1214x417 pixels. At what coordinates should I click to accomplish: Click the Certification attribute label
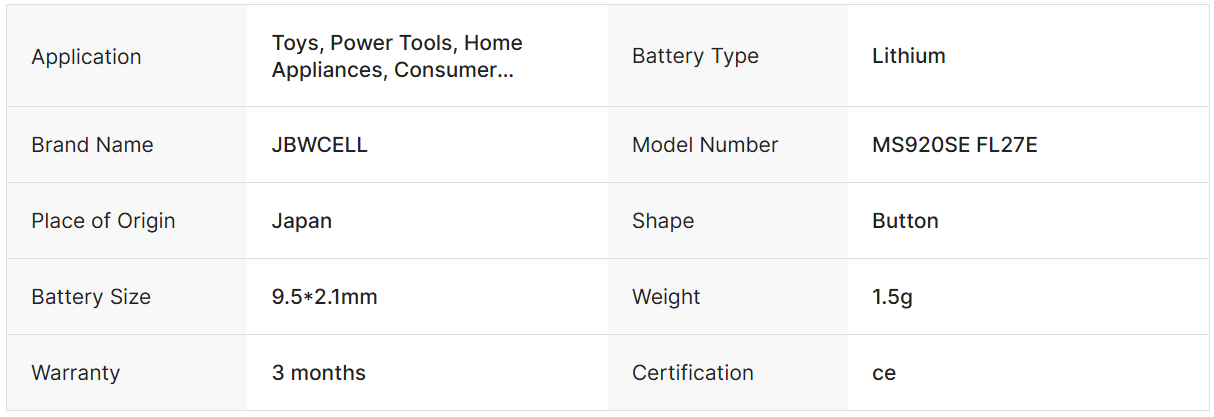point(692,373)
